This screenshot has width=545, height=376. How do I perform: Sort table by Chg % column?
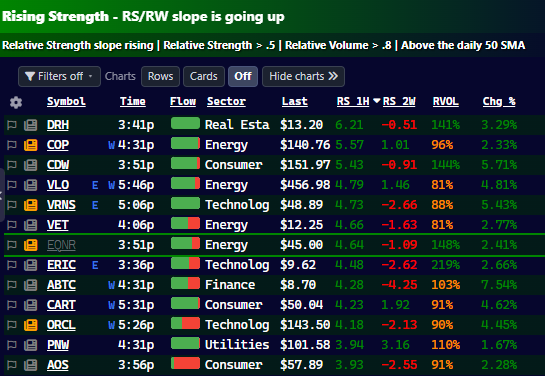tap(499, 101)
